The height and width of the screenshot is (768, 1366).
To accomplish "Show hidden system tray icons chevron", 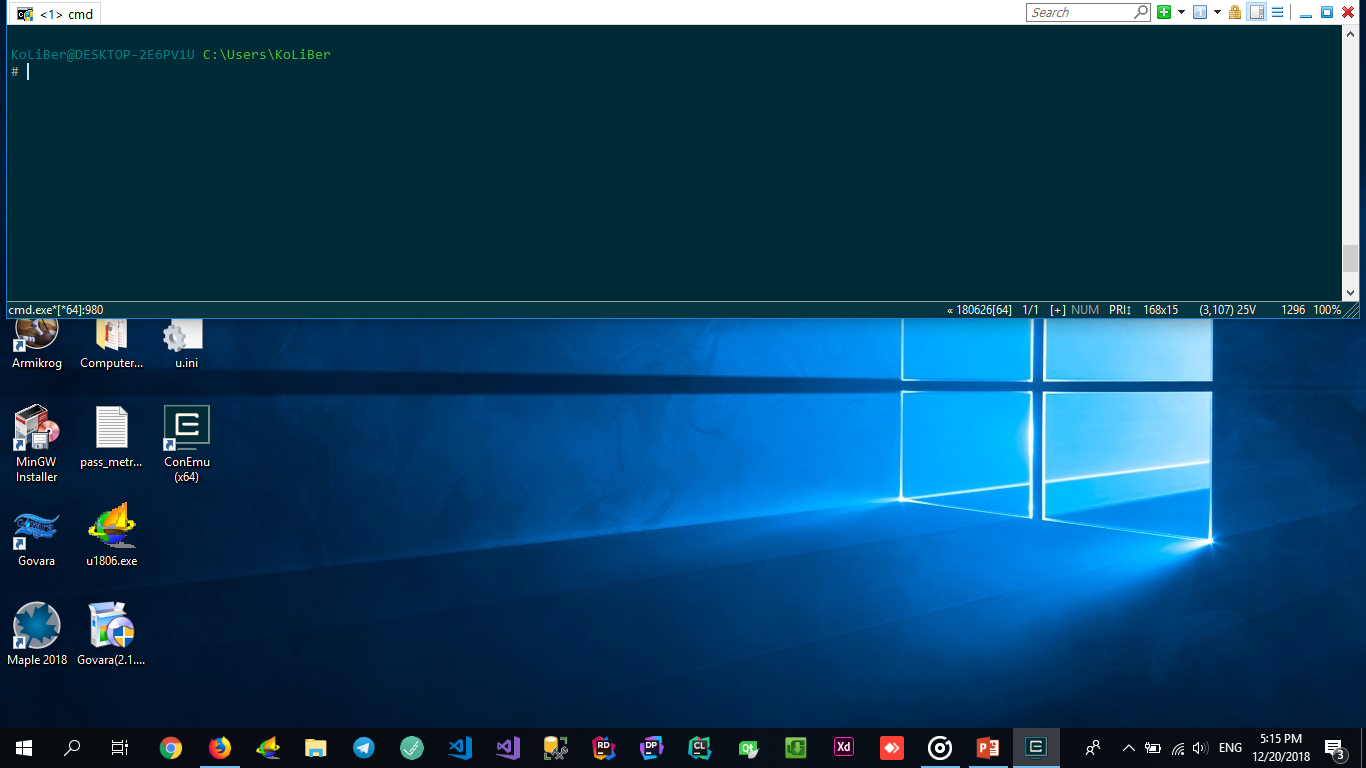I will point(1129,747).
